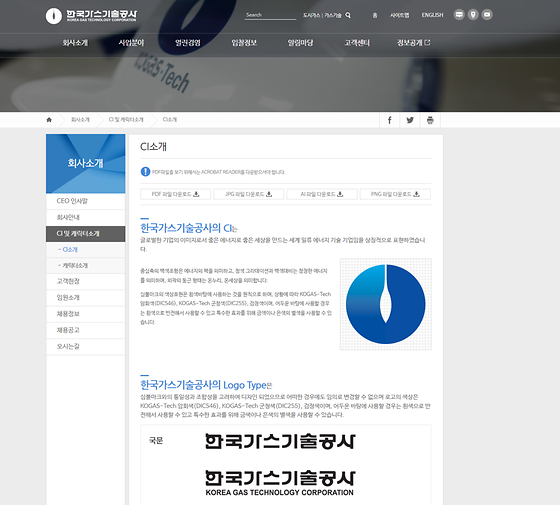Share page via Facebook icon
The width and height of the screenshot is (560, 505).
point(390,120)
